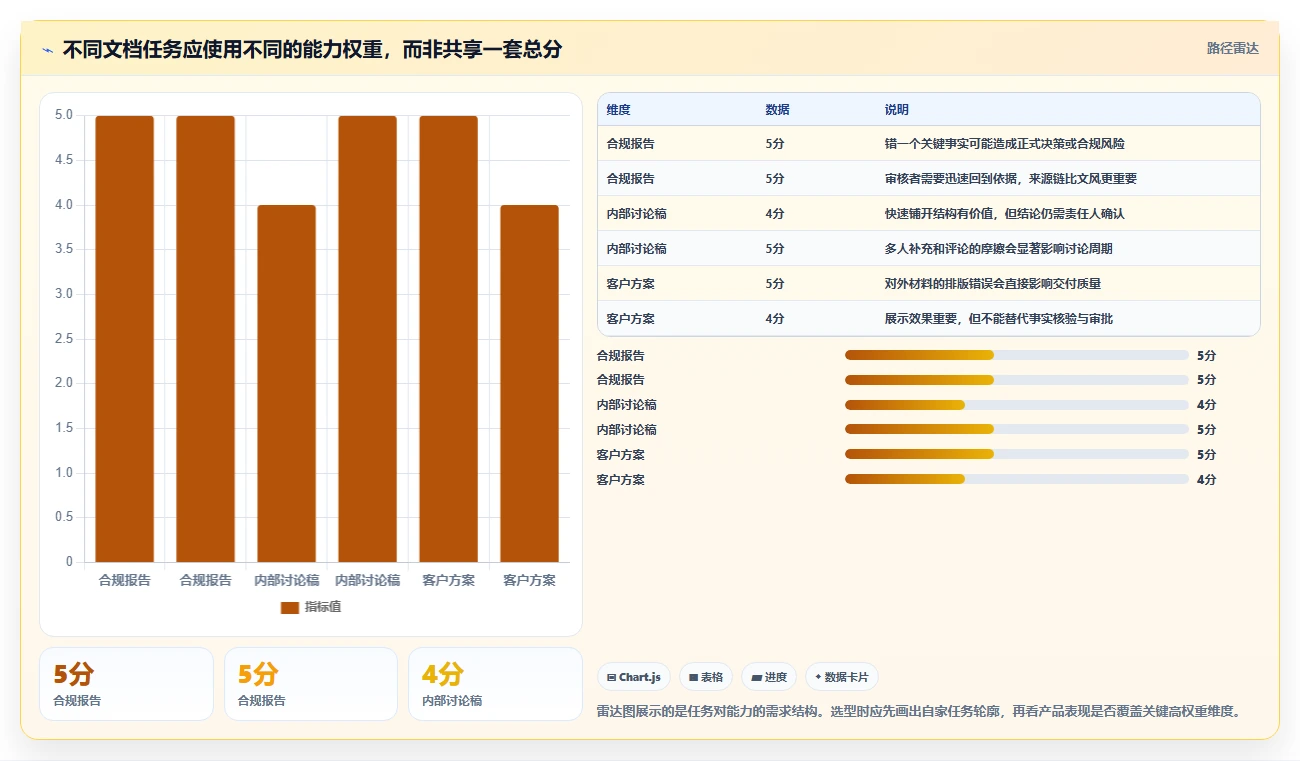
Task: Click the 表格 chip
Action: (x=706, y=677)
